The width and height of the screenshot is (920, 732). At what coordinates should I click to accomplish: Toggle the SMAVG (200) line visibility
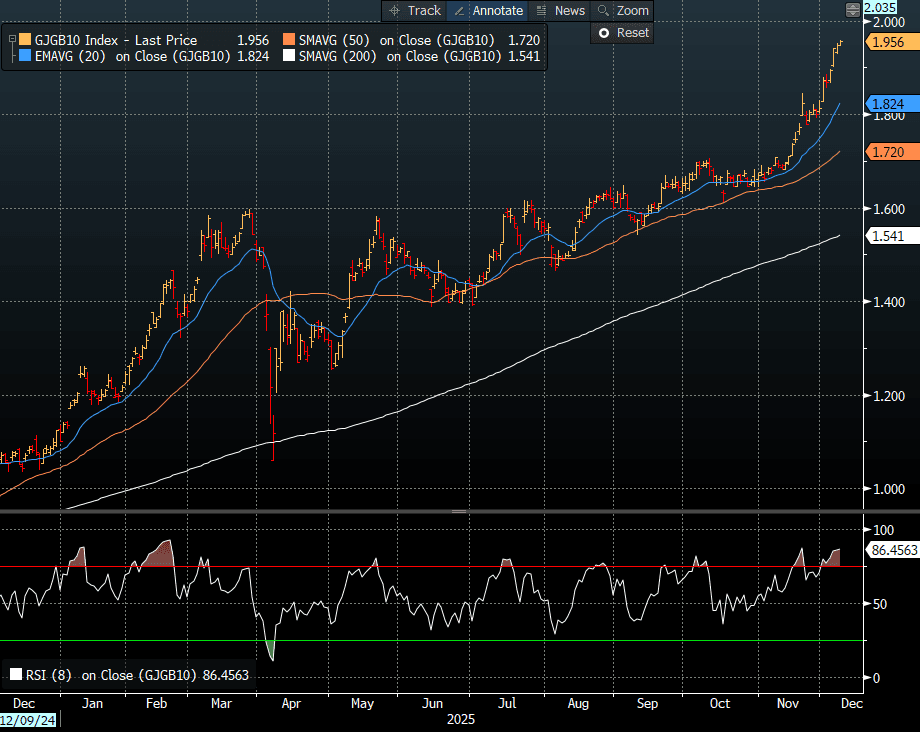(x=290, y=57)
